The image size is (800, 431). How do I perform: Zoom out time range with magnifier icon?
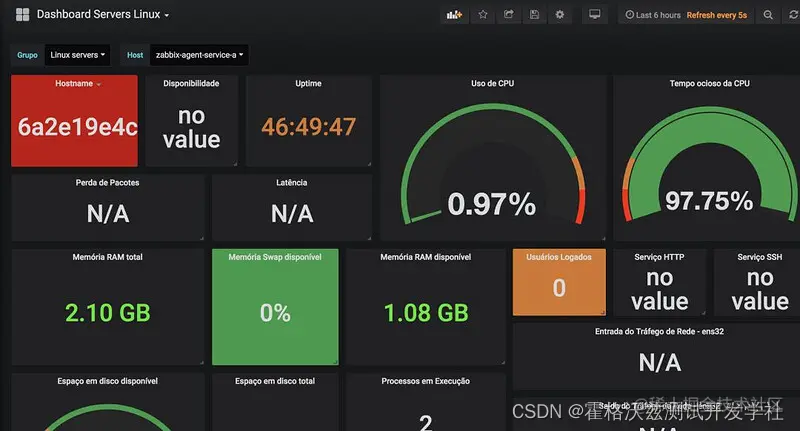click(x=768, y=15)
